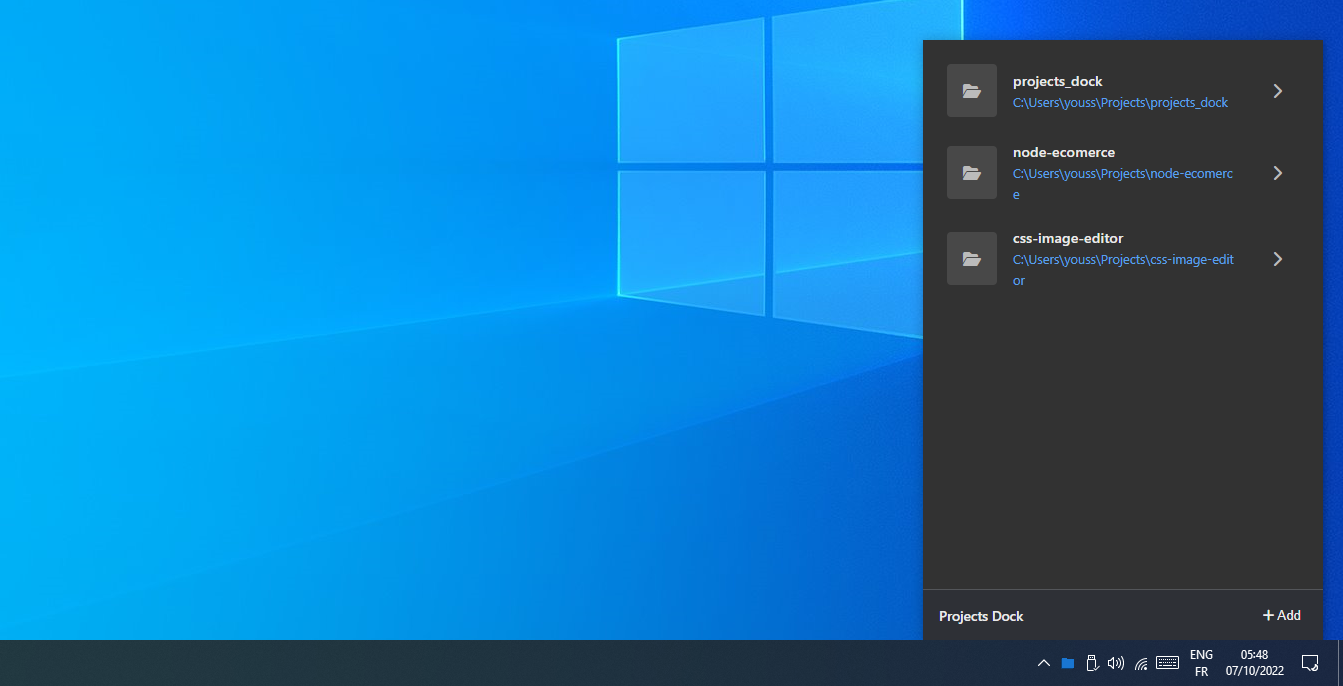Click the blue Projects Dock tray icon

pyautogui.click(x=1066, y=662)
